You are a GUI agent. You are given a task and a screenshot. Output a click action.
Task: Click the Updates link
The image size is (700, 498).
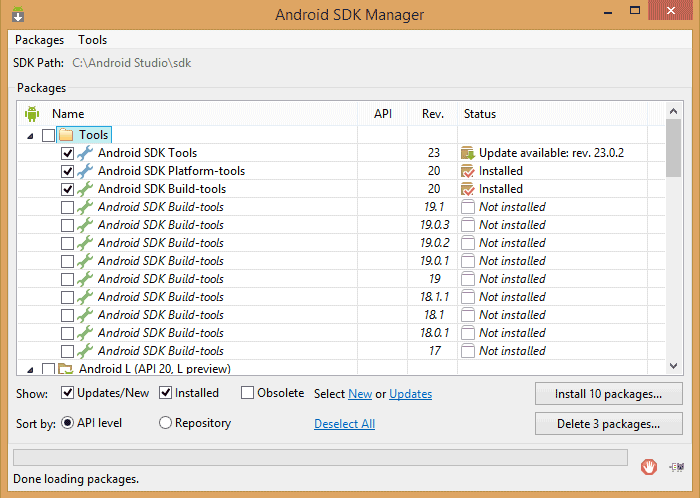click(x=410, y=394)
